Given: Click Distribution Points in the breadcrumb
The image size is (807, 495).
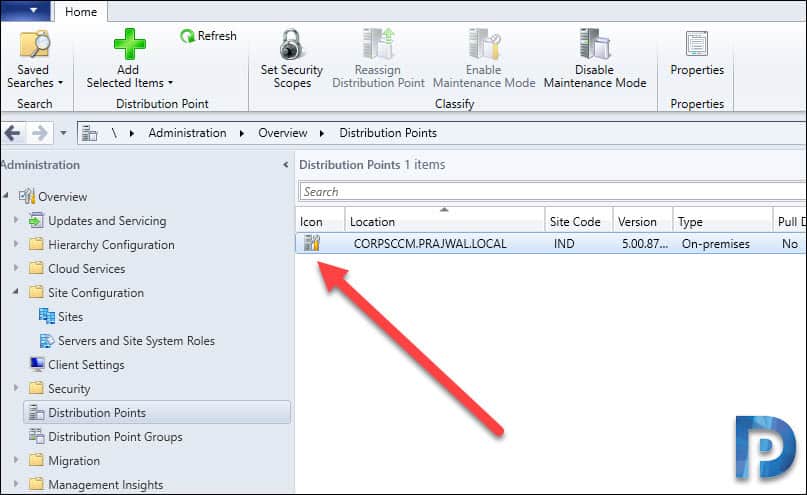Looking at the screenshot, I should point(388,133).
